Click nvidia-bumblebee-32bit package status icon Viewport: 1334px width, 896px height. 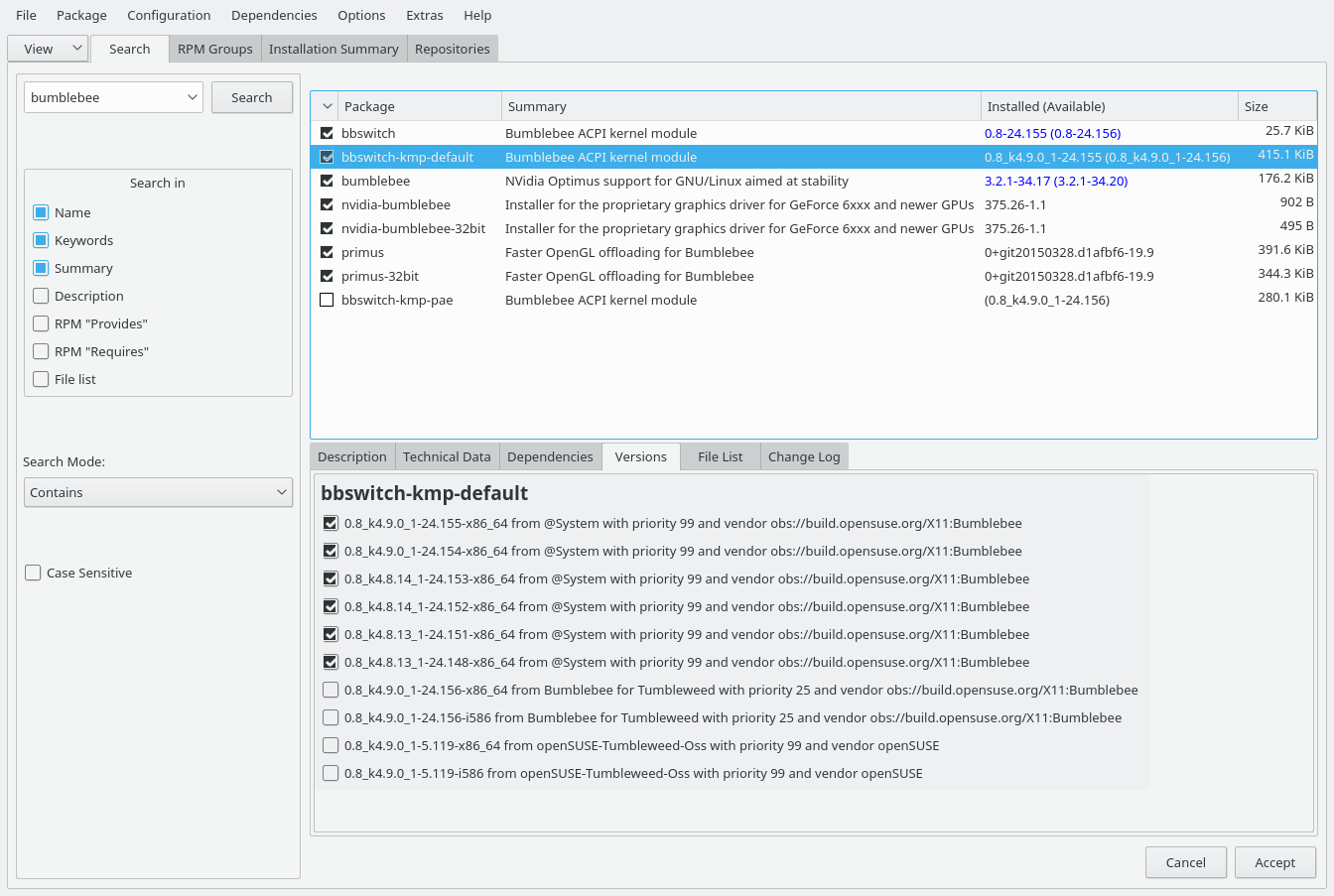pyautogui.click(x=327, y=228)
